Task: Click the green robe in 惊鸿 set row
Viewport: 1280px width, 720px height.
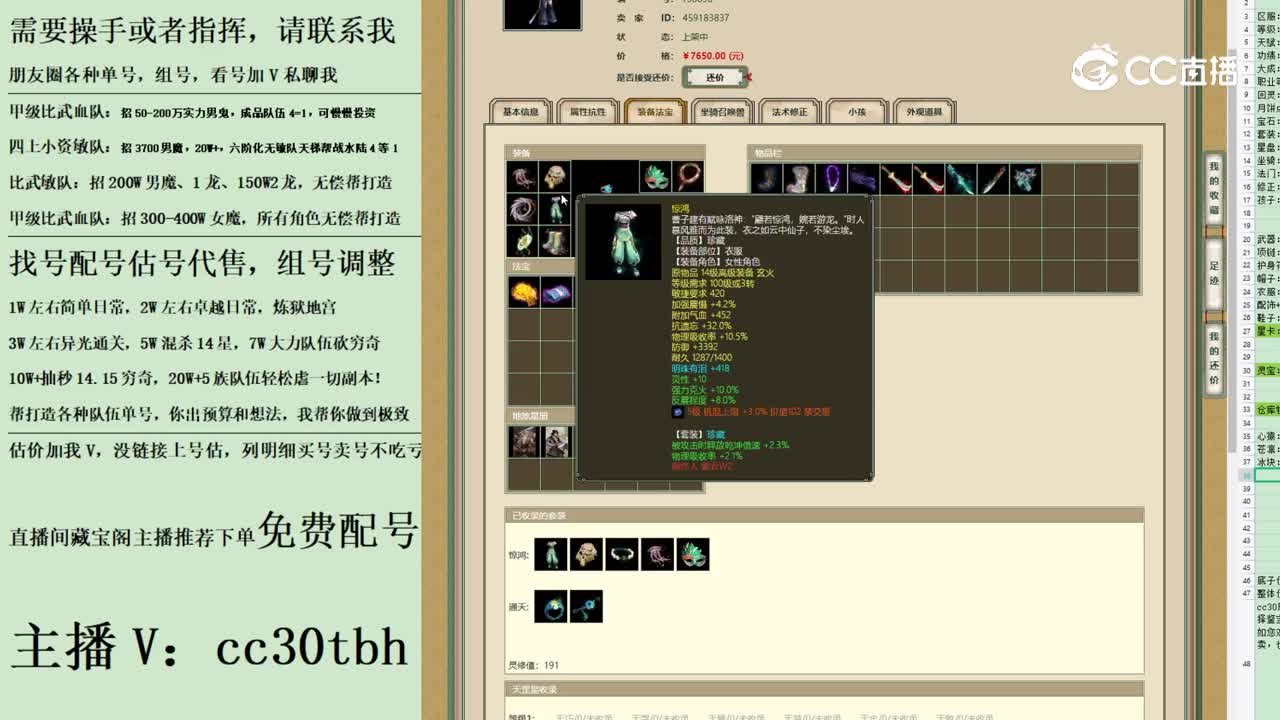Action: [x=551, y=554]
